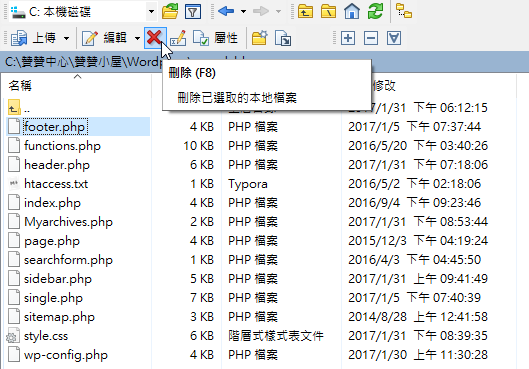Click the rename pencil icon
The width and height of the screenshot is (529, 369).
click(x=178, y=38)
